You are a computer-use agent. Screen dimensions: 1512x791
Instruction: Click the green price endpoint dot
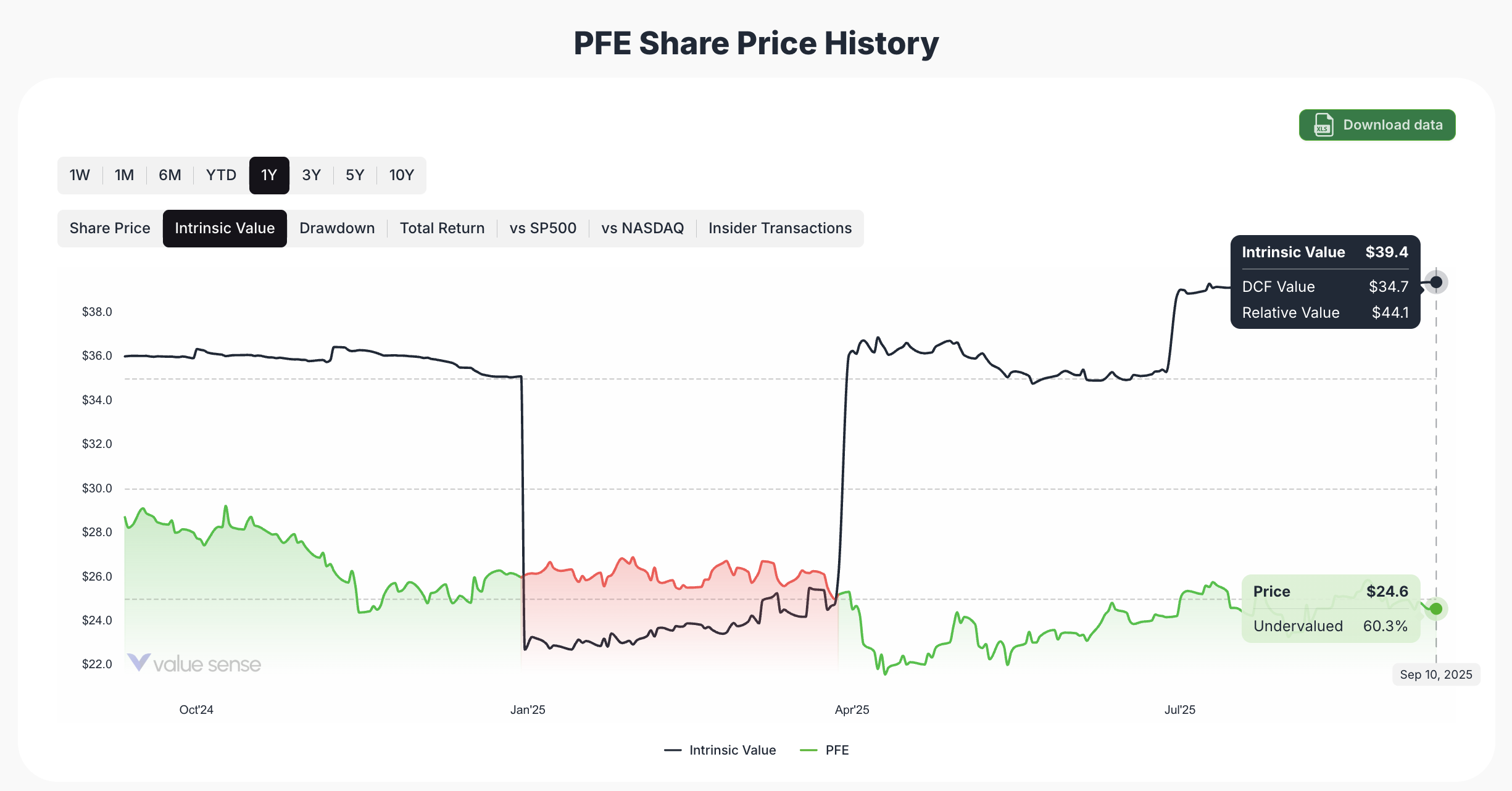click(1436, 609)
